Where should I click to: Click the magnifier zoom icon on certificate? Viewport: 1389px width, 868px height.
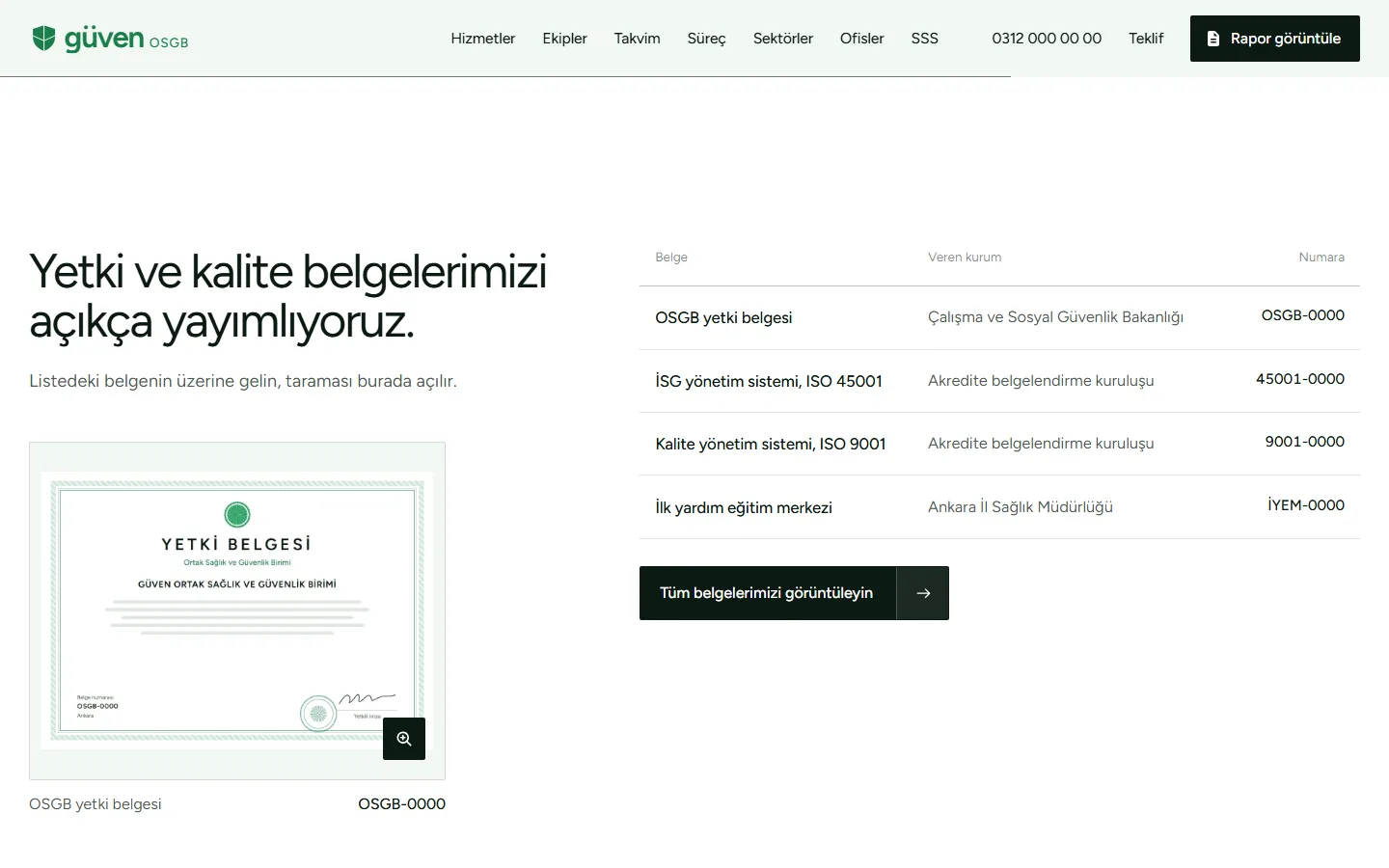pos(404,739)
